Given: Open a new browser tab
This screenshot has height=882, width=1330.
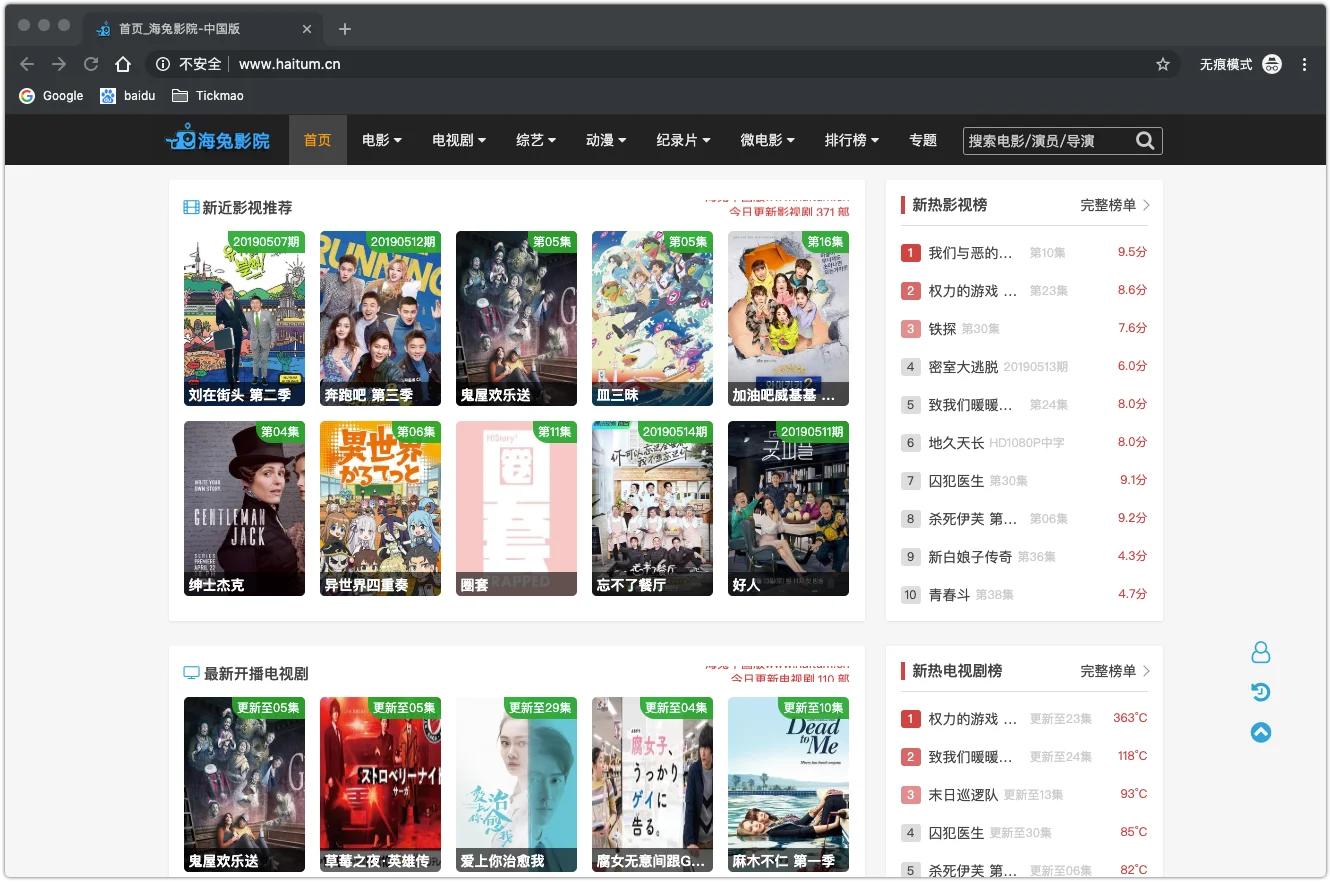Looking at the screenshot, I should [x=345, y=29].
